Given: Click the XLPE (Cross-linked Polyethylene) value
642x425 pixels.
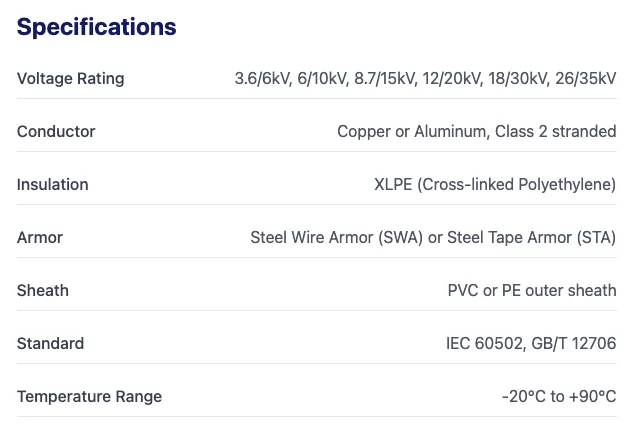Looking at the screenshot, I should click(495, 185).
